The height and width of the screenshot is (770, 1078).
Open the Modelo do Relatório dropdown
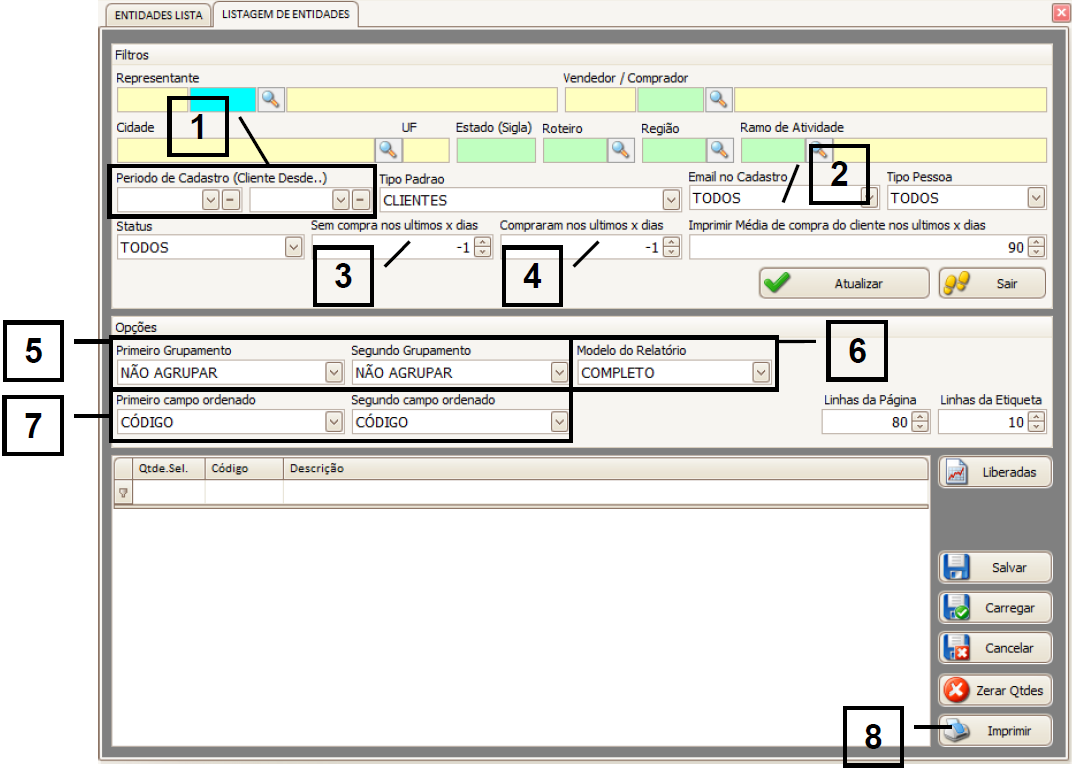[x=761, y=373]
